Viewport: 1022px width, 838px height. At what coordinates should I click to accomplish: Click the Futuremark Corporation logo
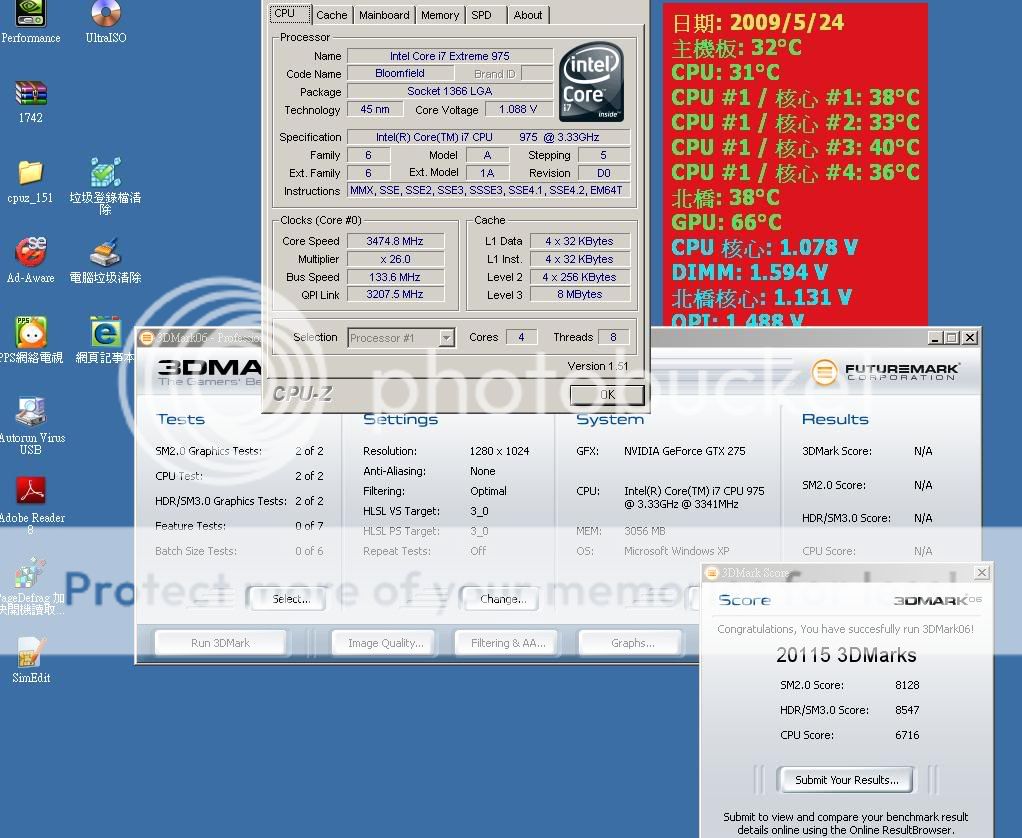tap(886, 371)
